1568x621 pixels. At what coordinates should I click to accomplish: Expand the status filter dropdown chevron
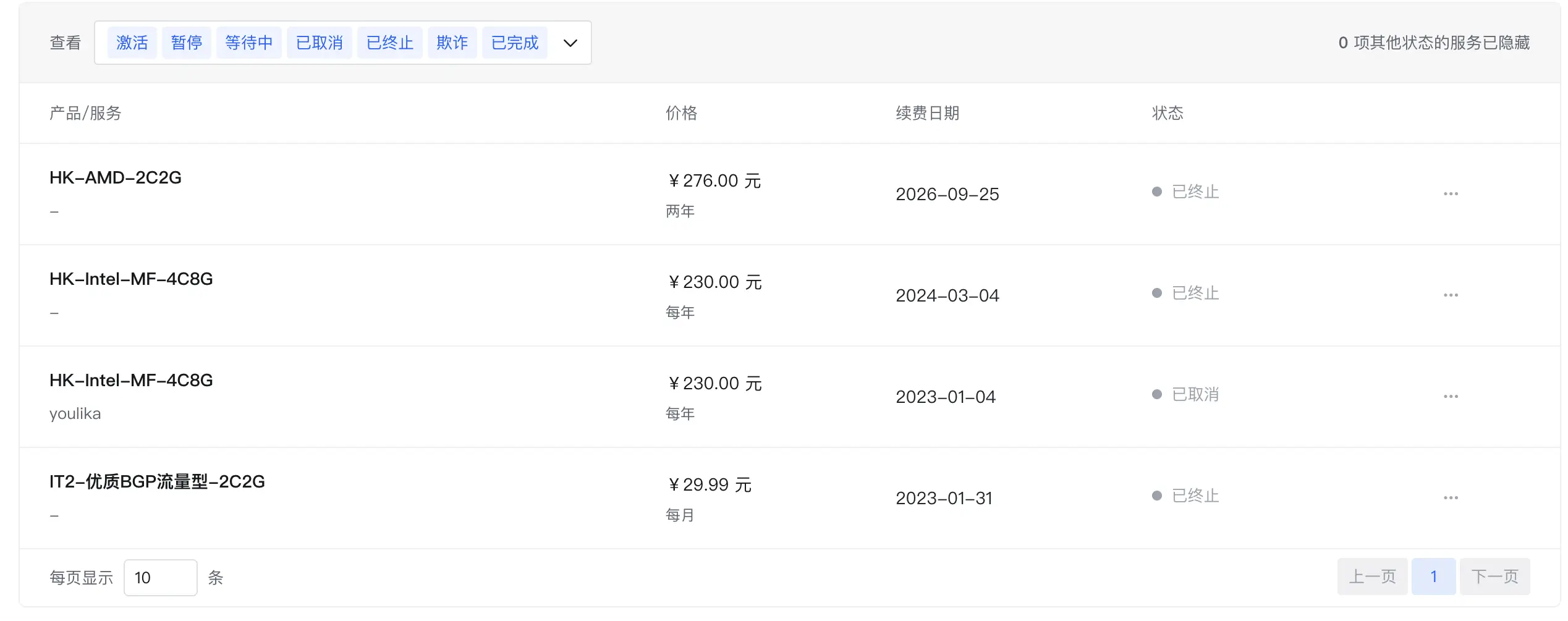570,43
